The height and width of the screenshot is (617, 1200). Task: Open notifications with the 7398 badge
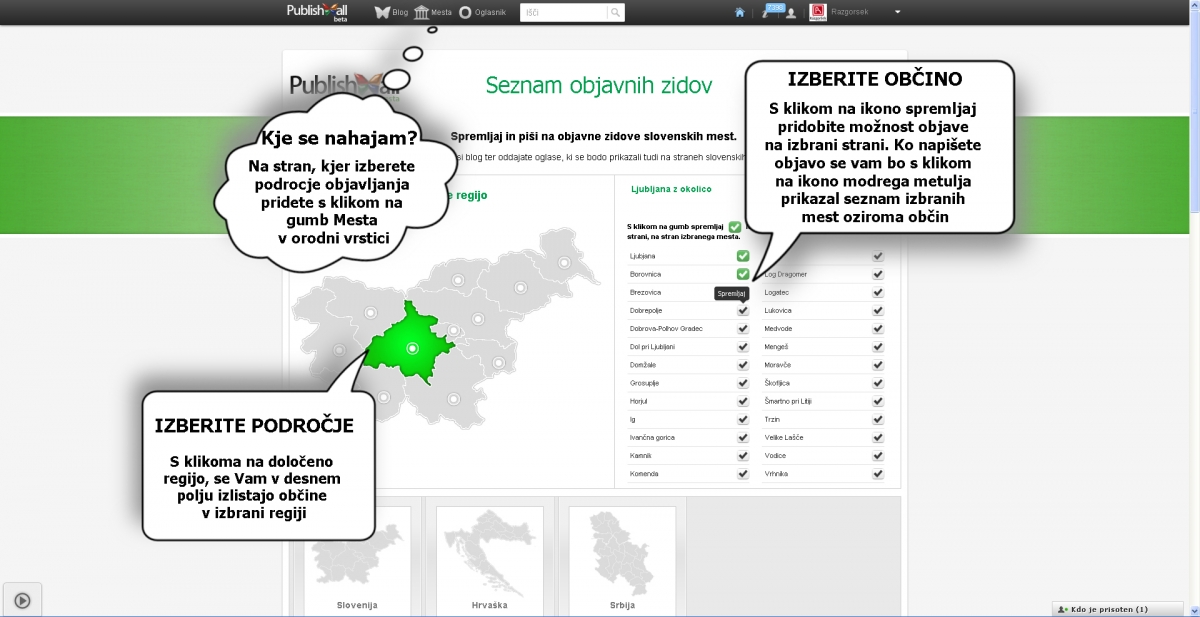click(769, 12)
